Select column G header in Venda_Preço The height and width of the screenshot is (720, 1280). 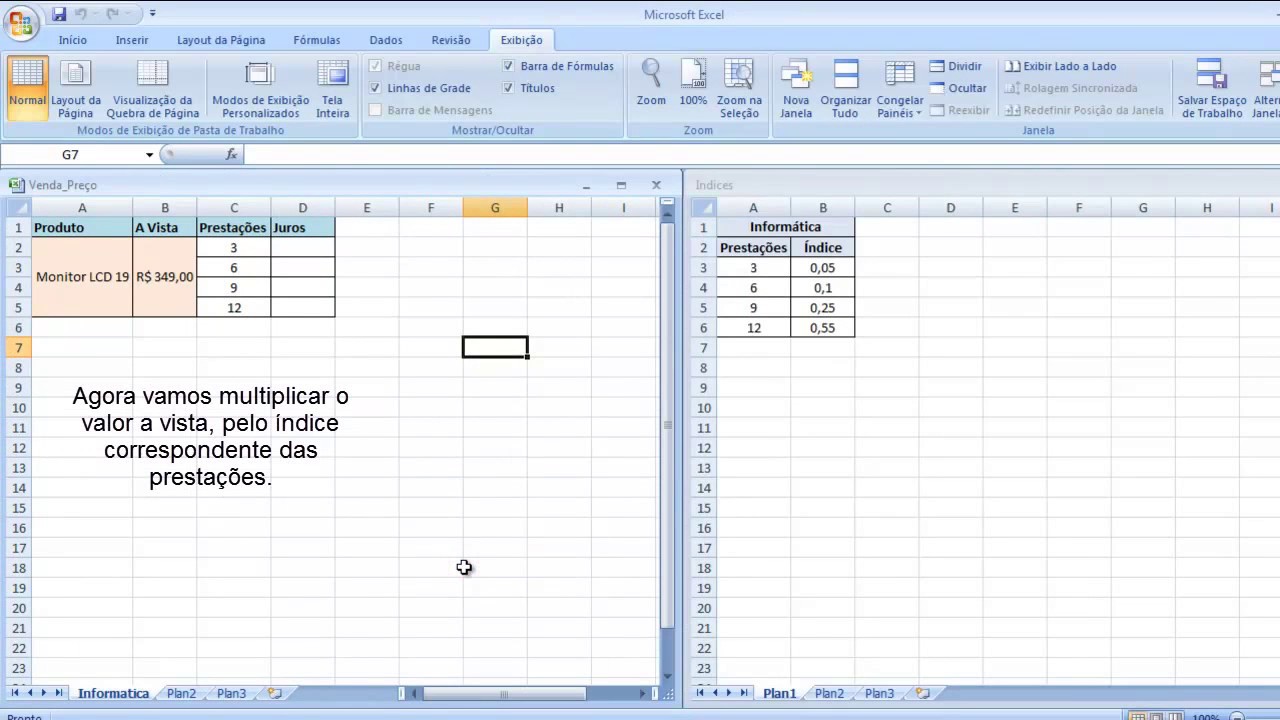coord(495,207)
